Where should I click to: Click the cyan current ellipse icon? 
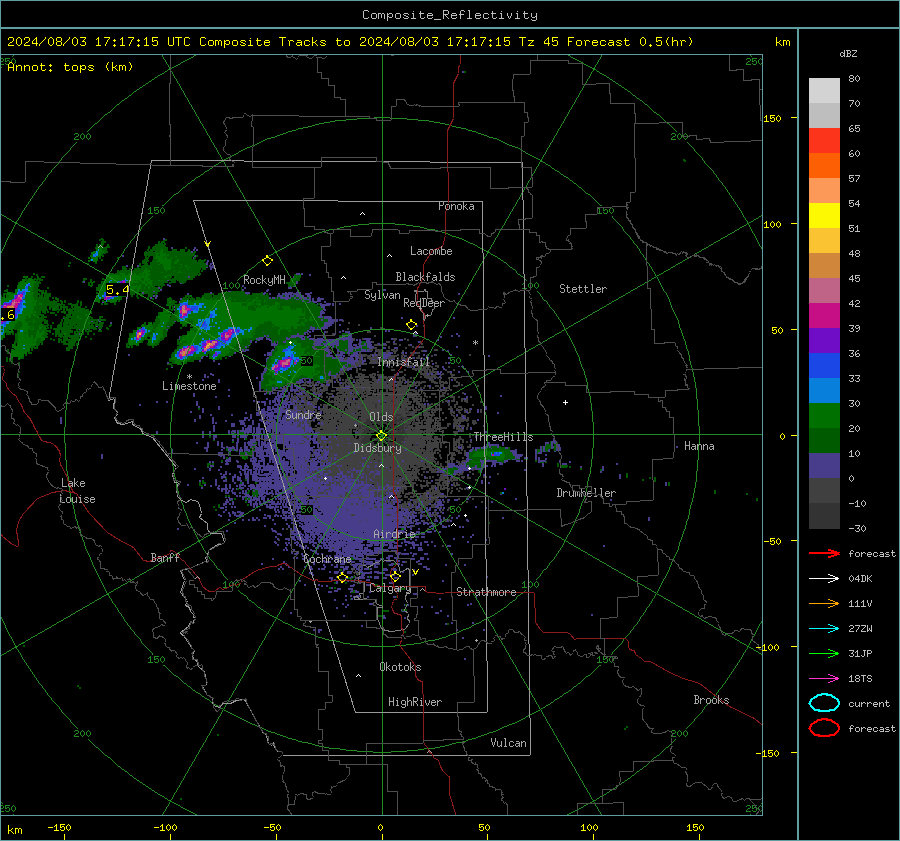pyautogui.click(x=824, y=703)
